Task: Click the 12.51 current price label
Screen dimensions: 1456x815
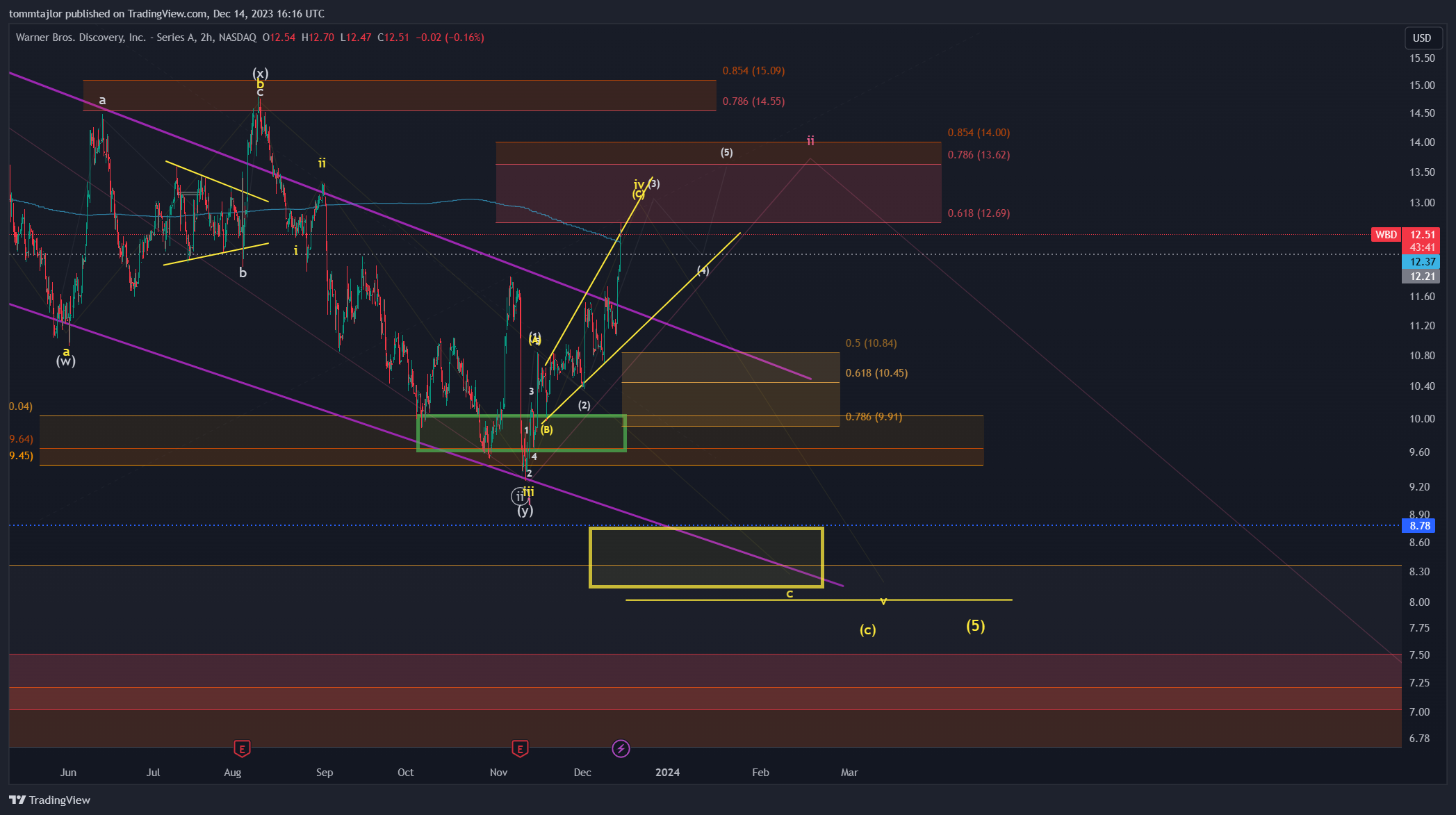Action: pos(1422,235)
